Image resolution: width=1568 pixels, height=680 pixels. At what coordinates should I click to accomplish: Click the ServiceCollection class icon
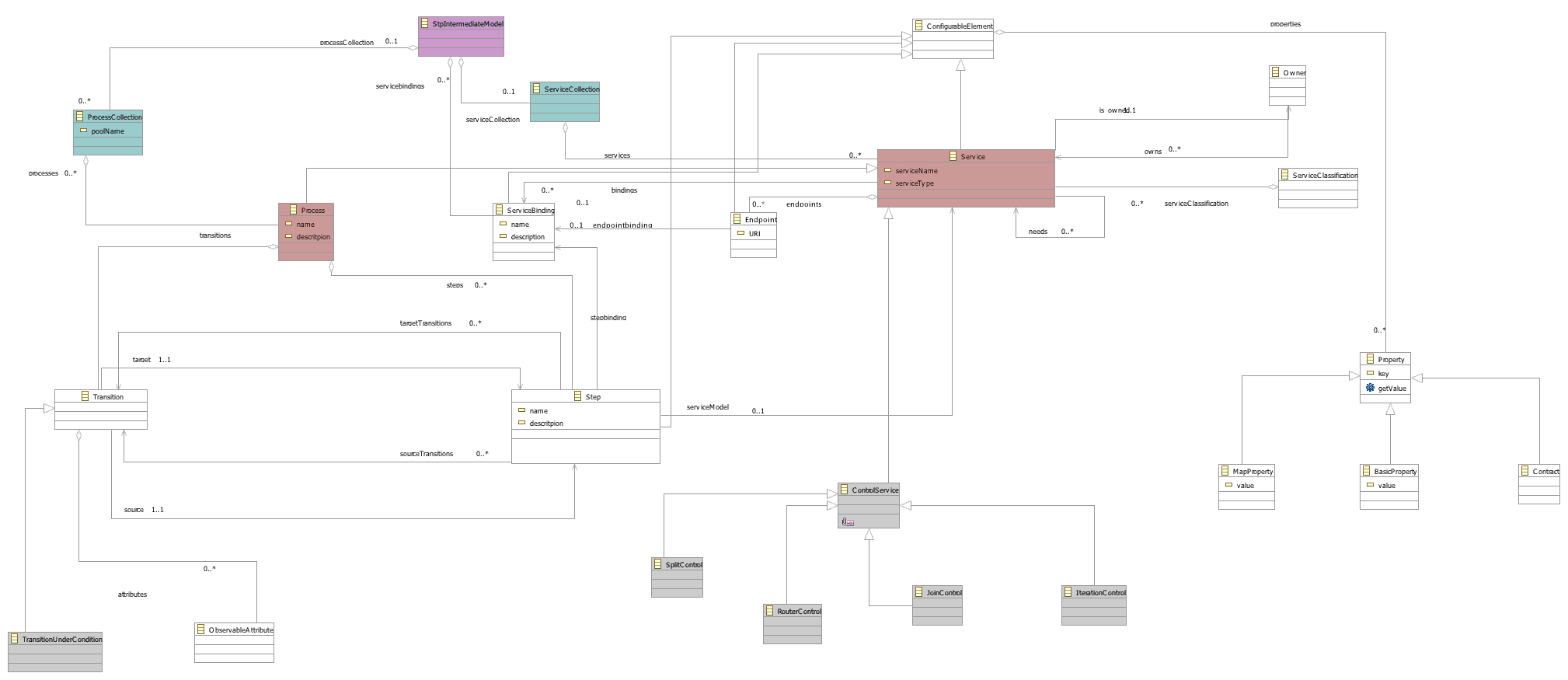[x=537, y=89]
